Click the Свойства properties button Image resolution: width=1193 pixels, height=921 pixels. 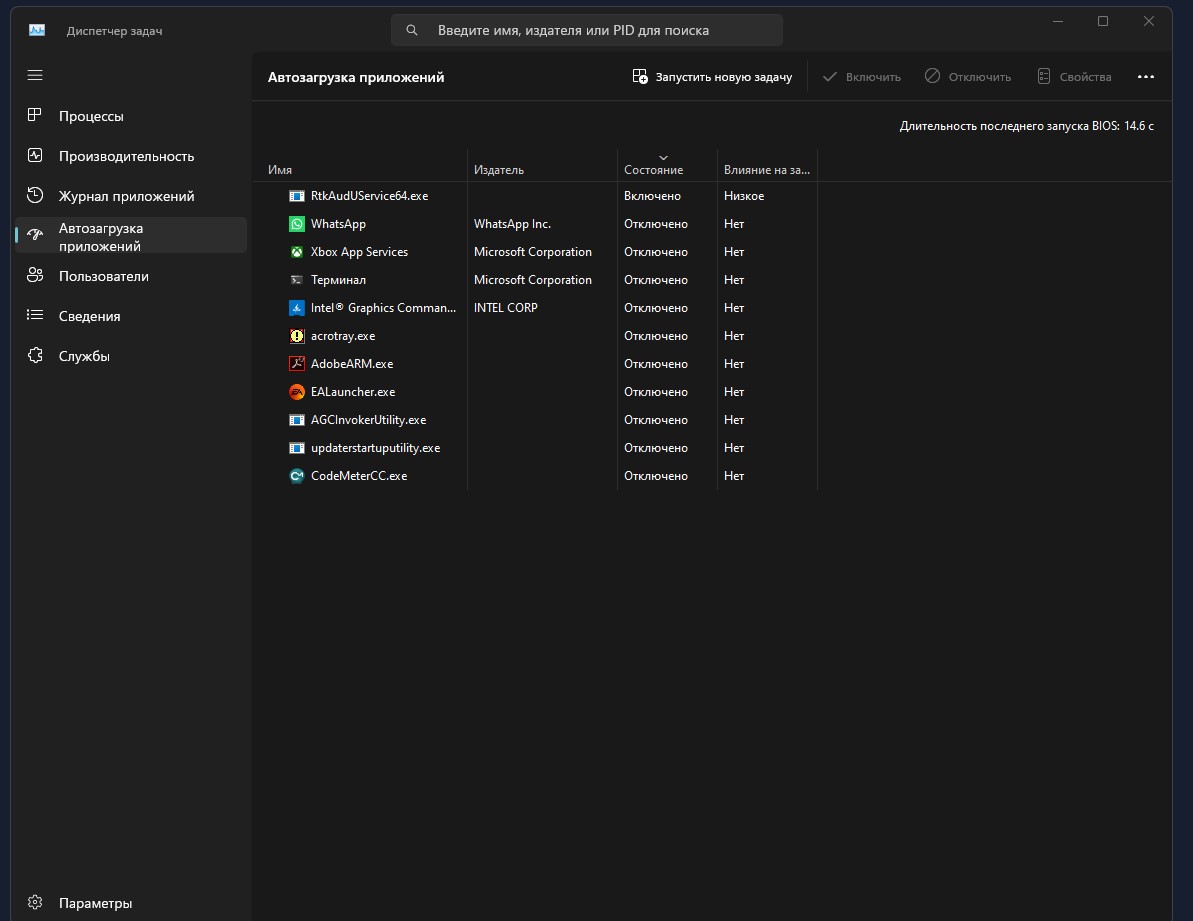coord(1074,77)
